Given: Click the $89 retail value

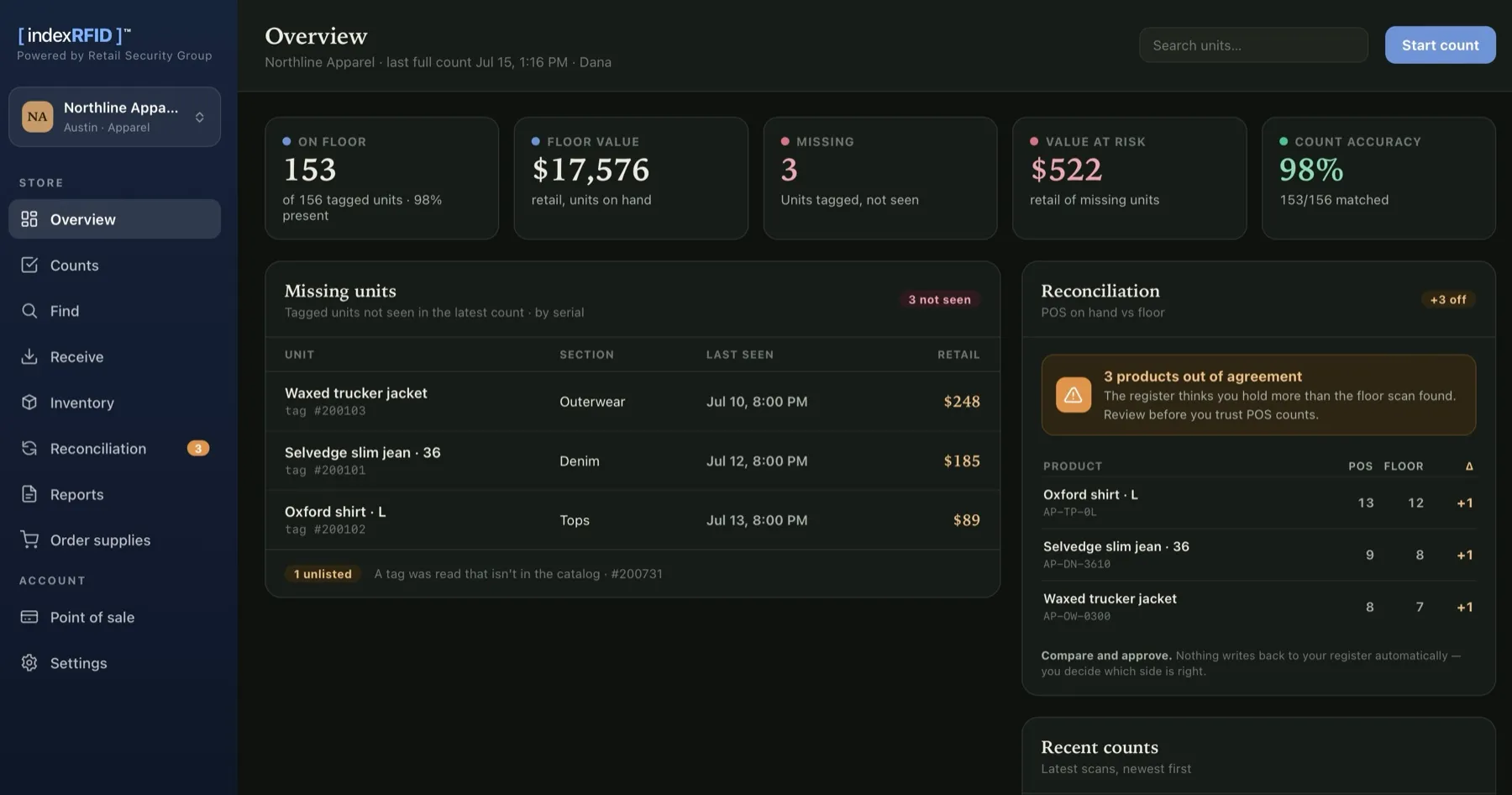Looking at the screenshot, I should click(x=967, y=520).
